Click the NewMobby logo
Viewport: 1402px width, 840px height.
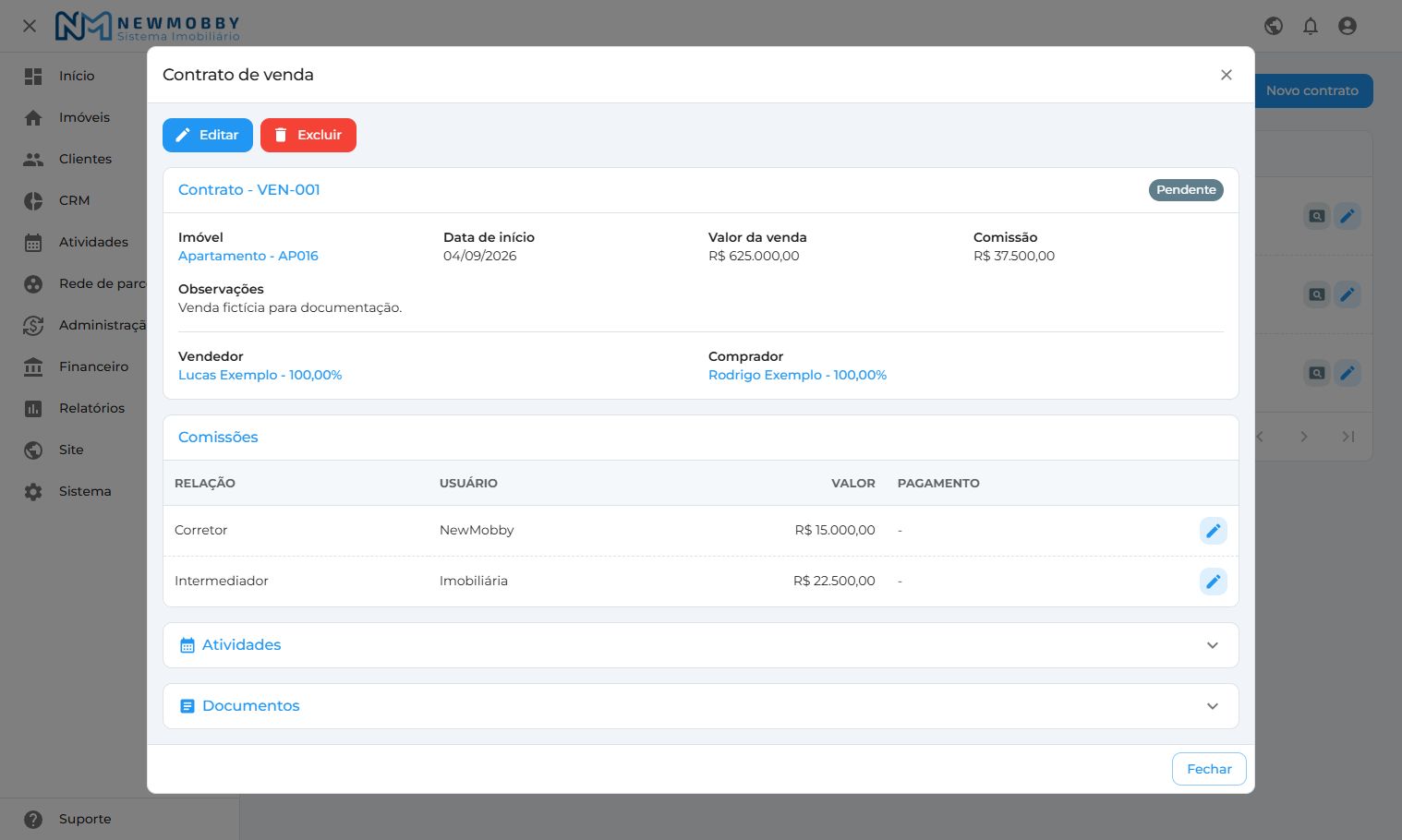click(x=148, y=26)
